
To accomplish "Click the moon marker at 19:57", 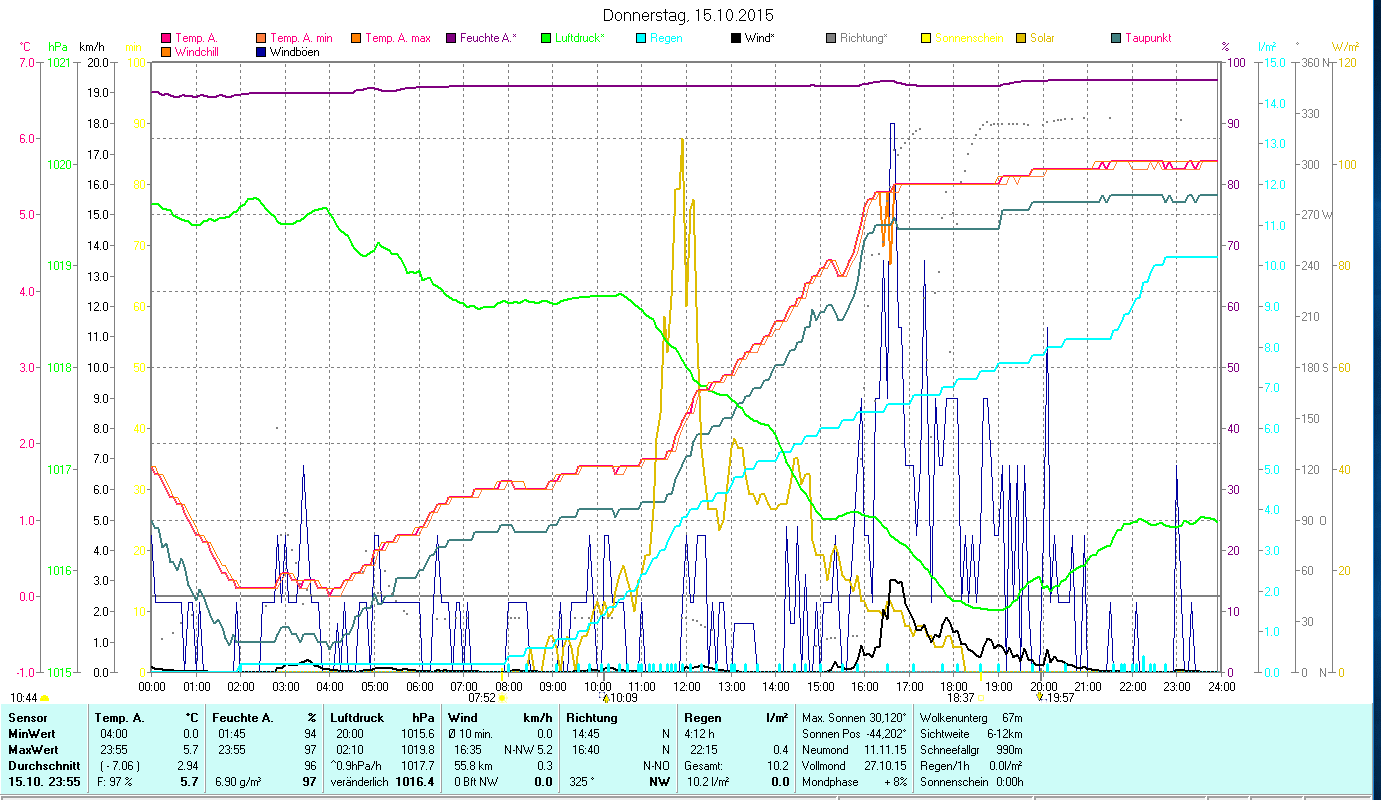I will tap(1041, 698).
